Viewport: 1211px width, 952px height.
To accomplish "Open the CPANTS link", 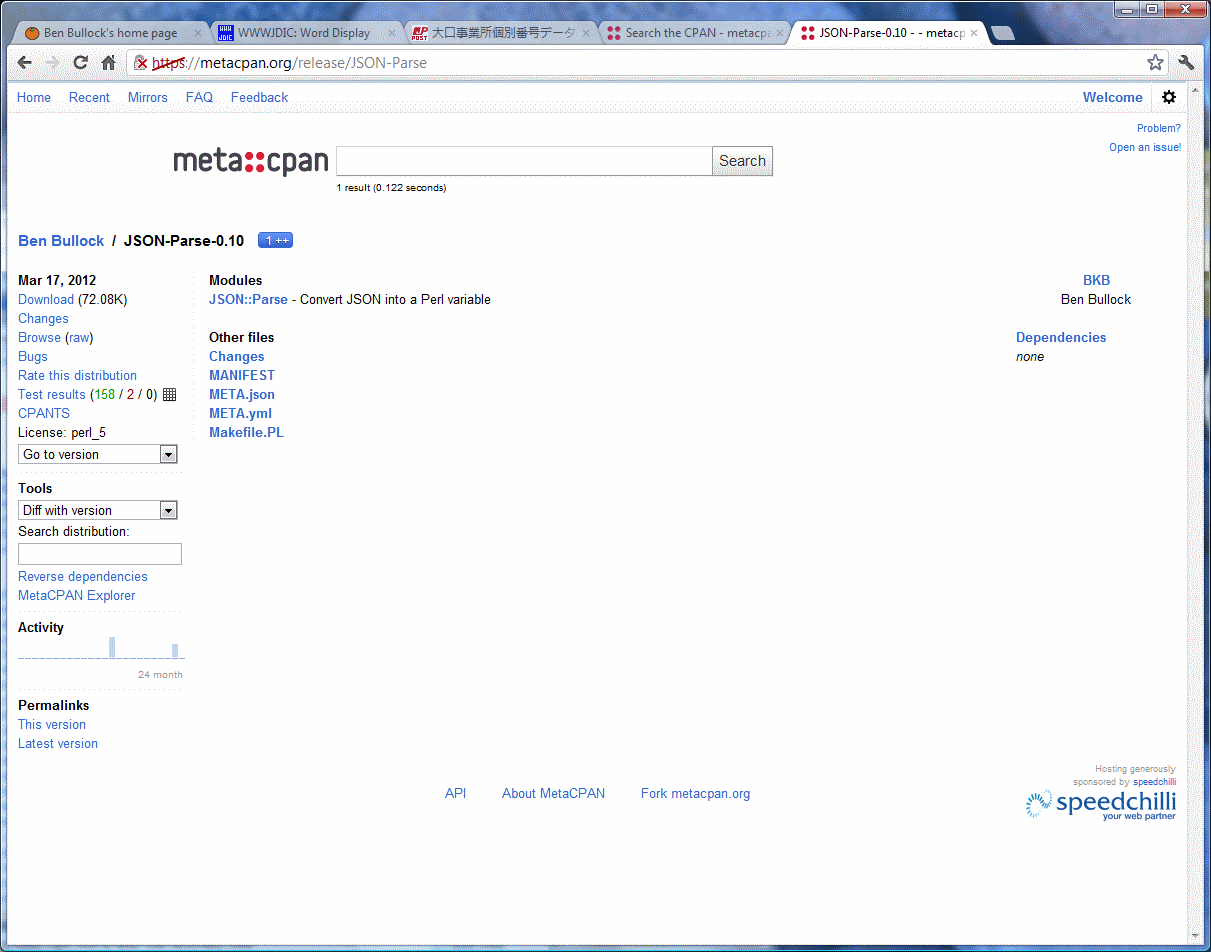I will (x=44, y=413).
